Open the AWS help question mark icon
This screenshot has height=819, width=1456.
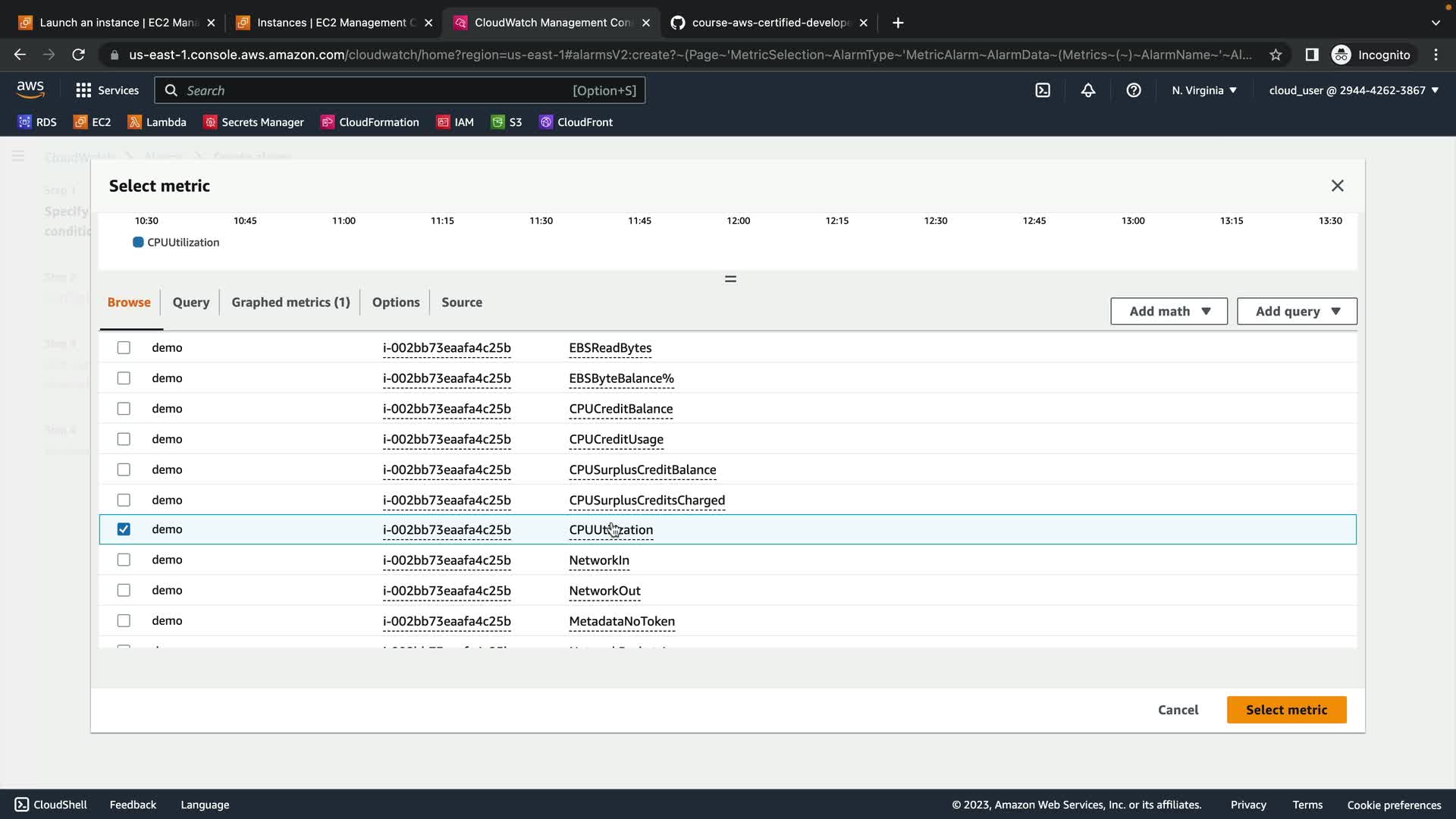[1134, 90]
